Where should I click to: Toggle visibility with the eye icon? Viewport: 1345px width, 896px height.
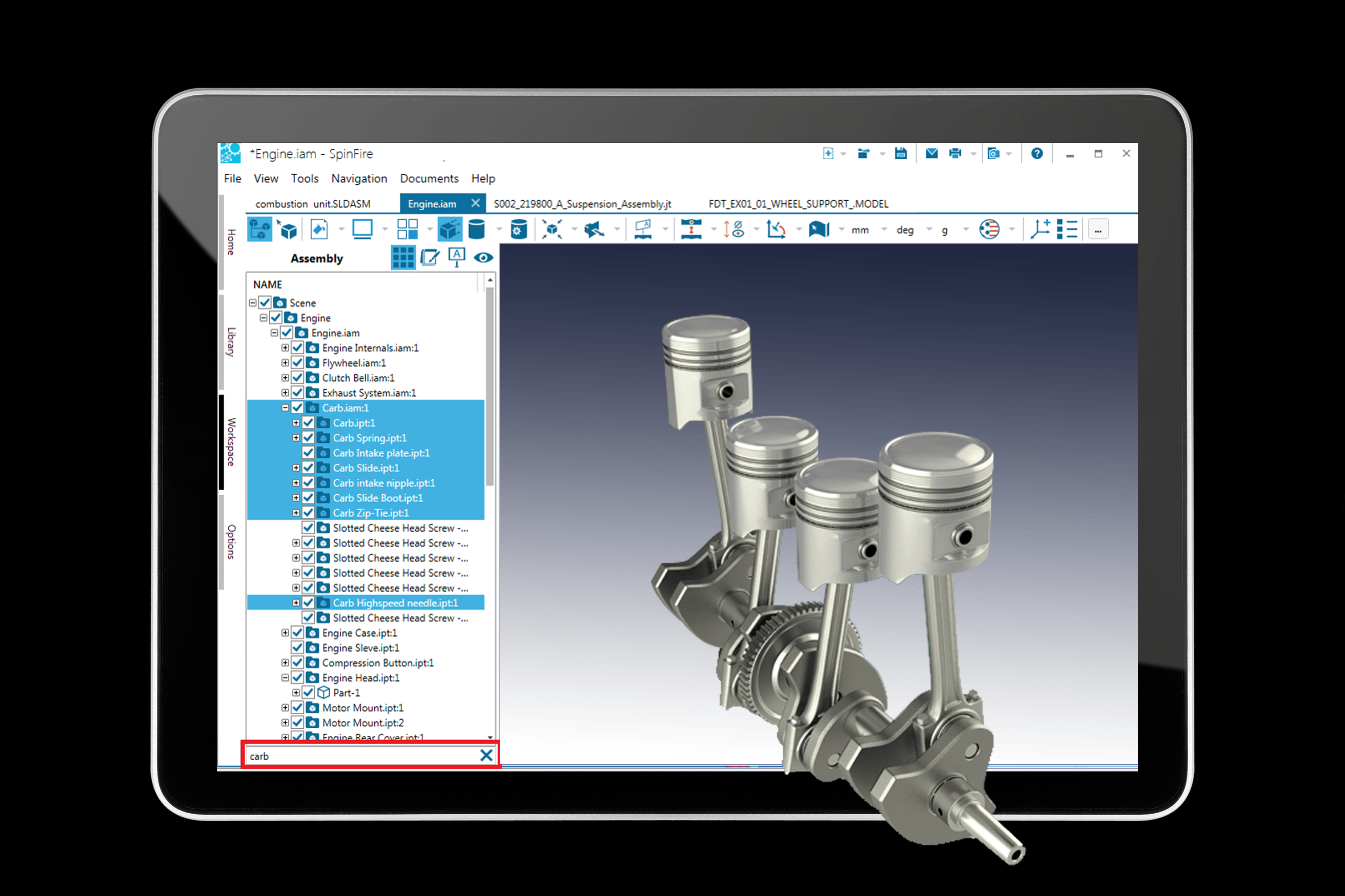[x=484, y=258]
